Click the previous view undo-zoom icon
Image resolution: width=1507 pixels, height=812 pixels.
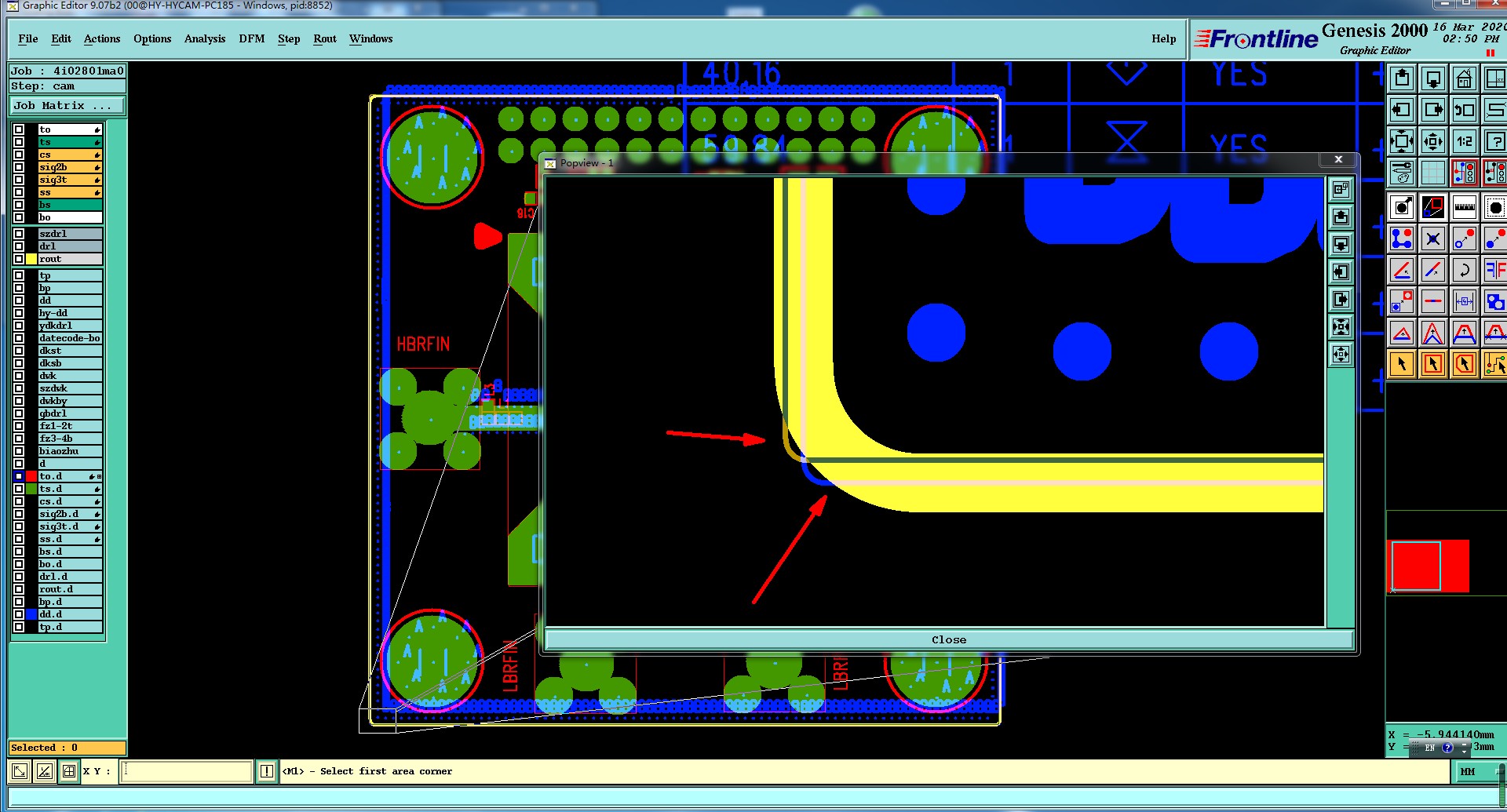(x=1465, y=110)
